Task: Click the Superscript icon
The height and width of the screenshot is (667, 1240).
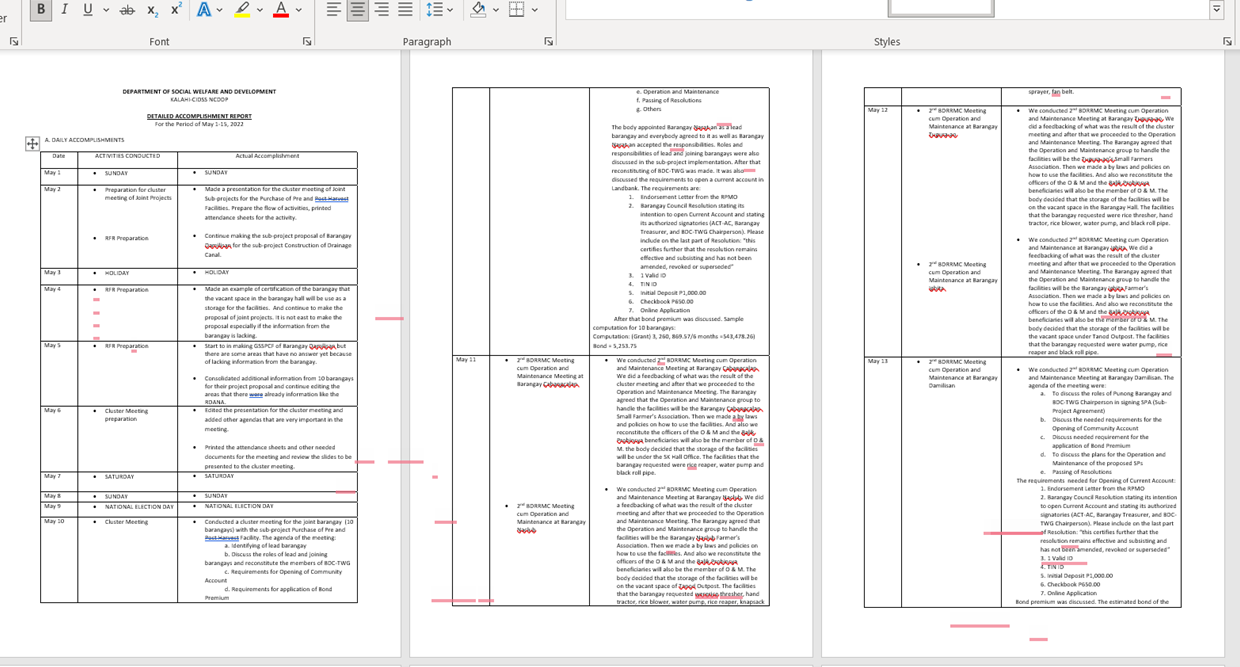Action: click(x=176, y=9)
